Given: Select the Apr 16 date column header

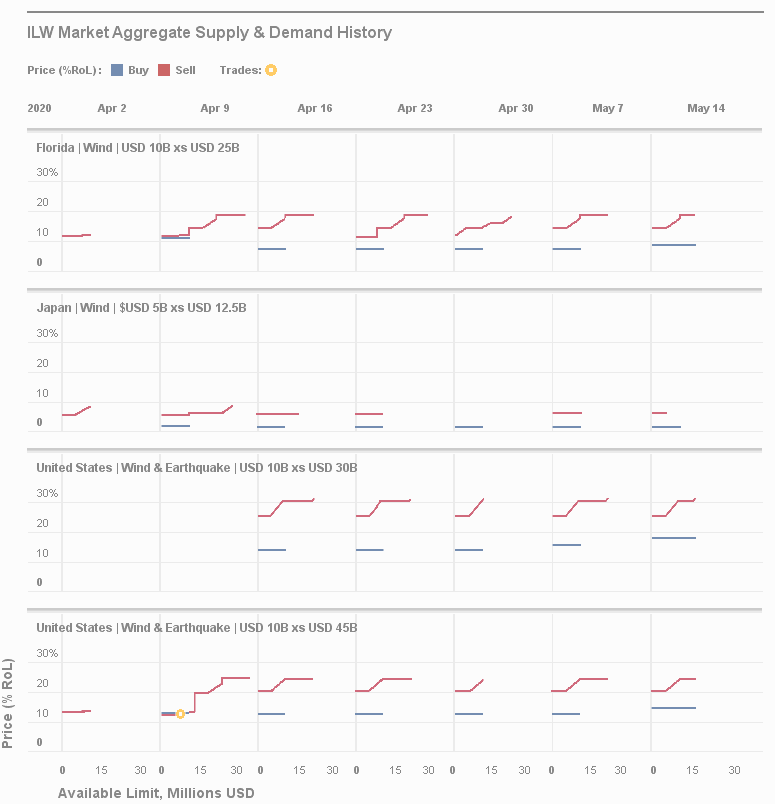Looking at the screenshot, I should tap(315, 108).
